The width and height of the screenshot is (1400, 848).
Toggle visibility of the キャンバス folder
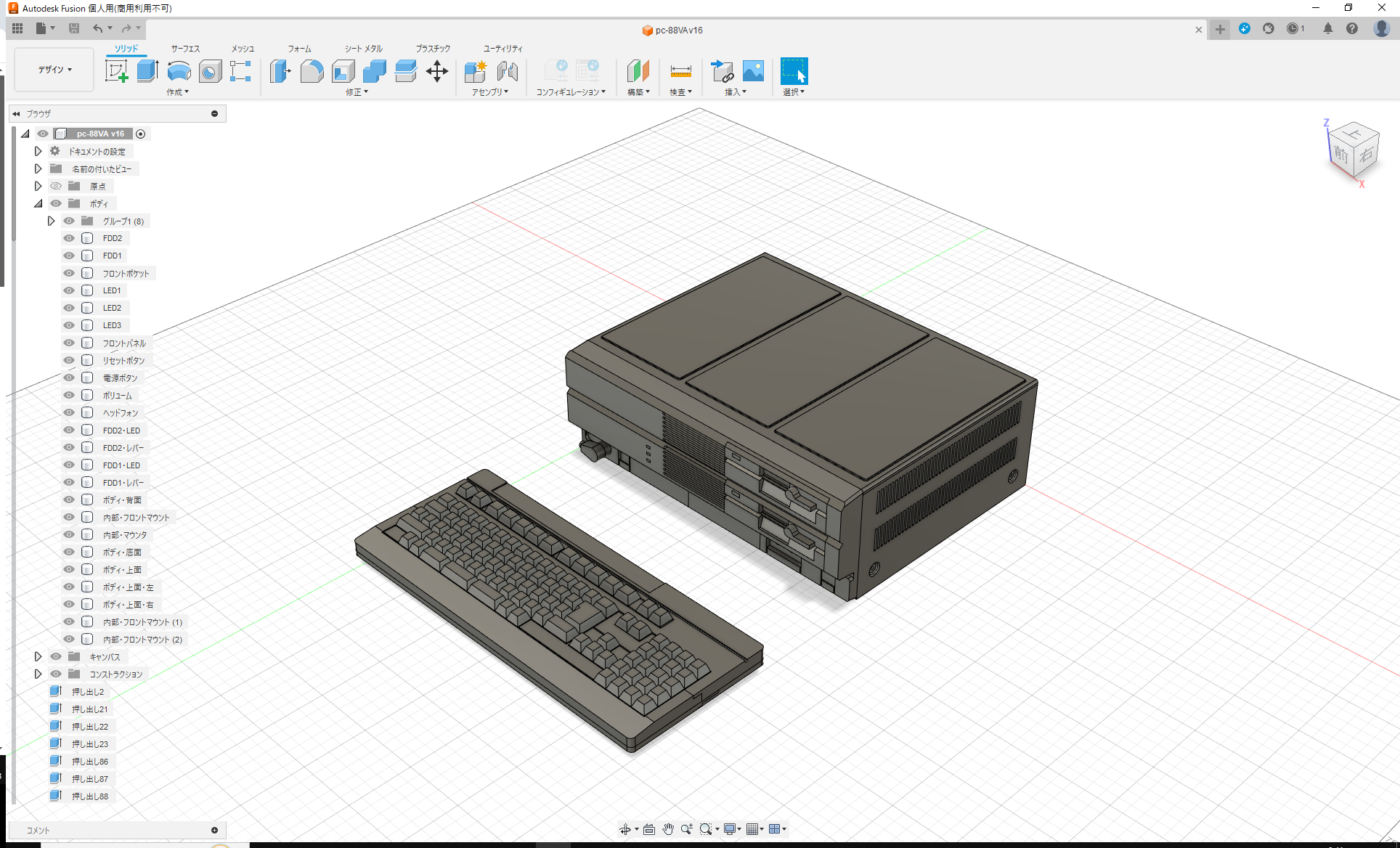[56, 656]
